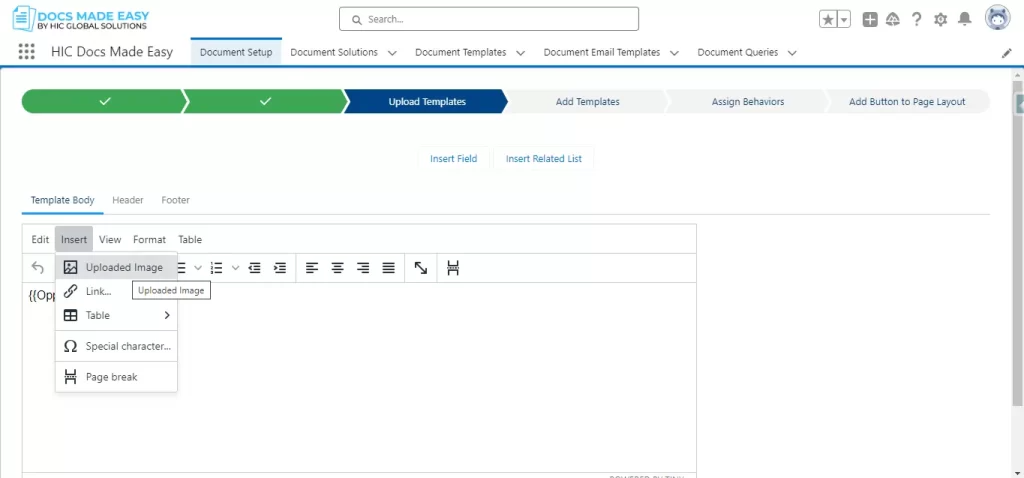Jump to the Add Templates step
The image size is (1024, 478).
click(x=587, y=102)
